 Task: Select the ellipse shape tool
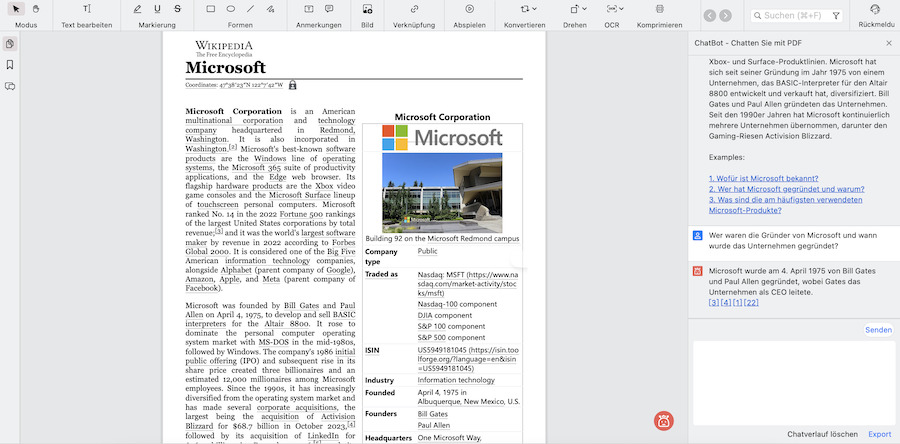click(x=230, y=9)
